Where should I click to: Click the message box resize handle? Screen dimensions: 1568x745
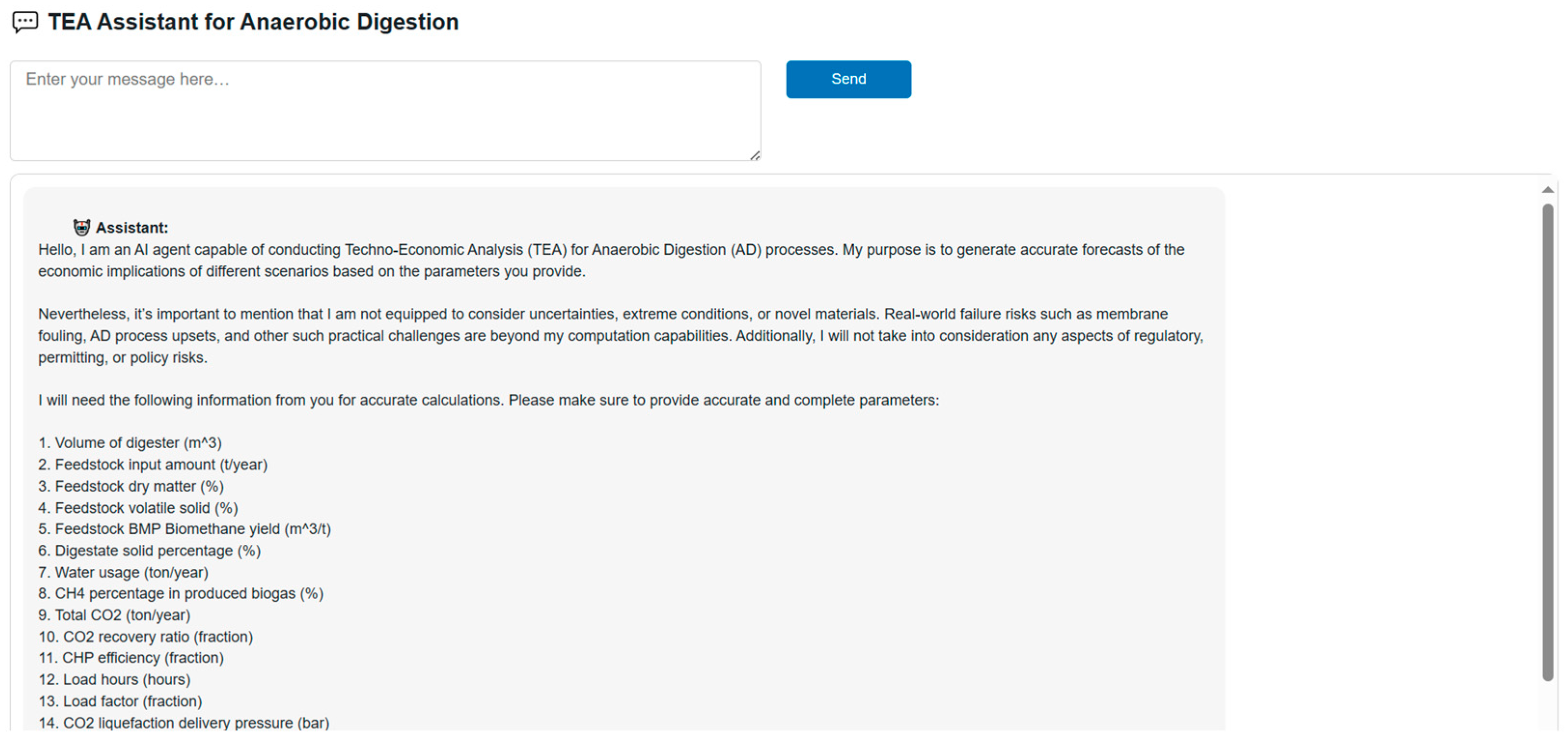(754, 155)
